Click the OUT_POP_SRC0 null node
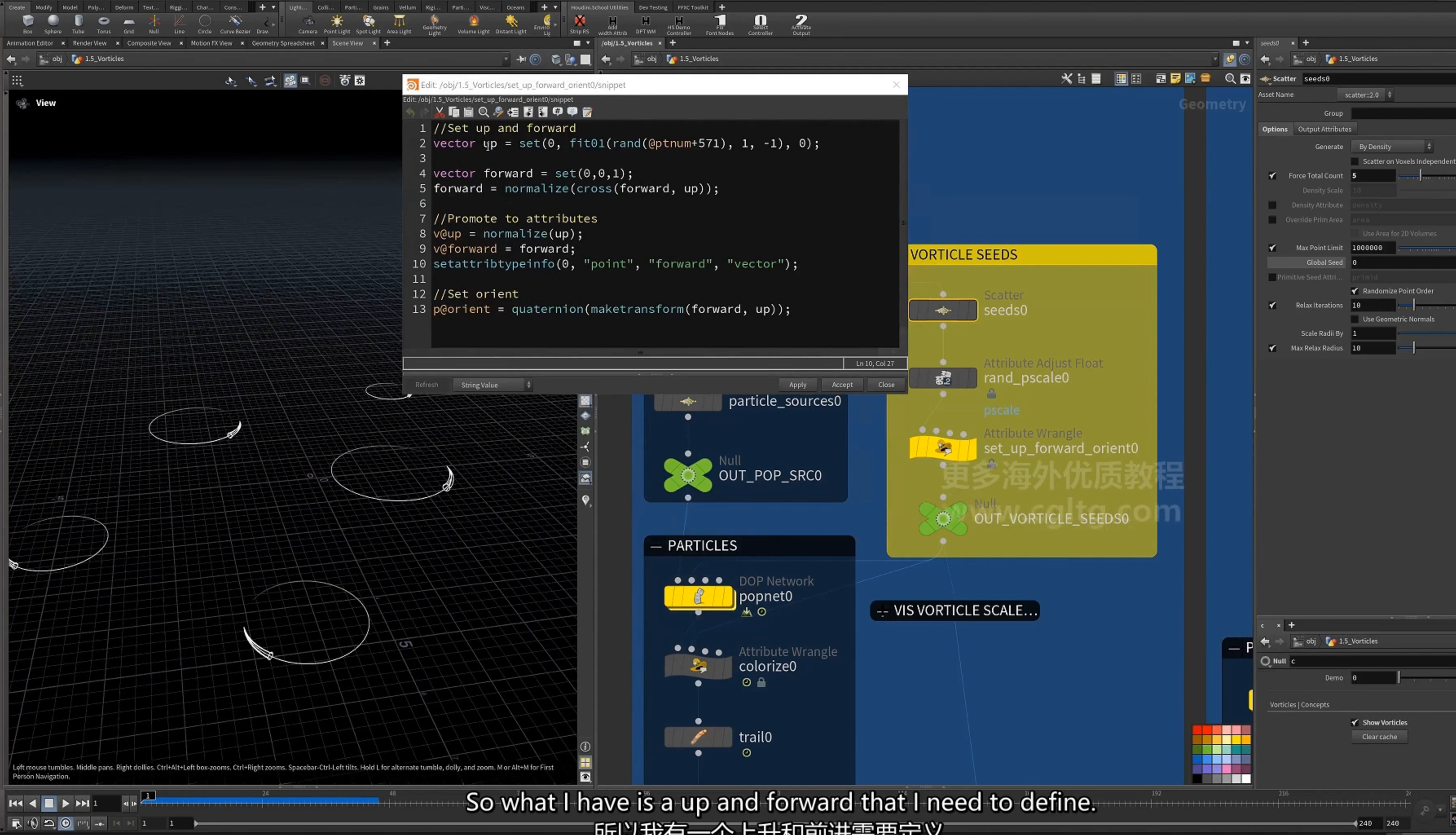 (x=688, y=475)
